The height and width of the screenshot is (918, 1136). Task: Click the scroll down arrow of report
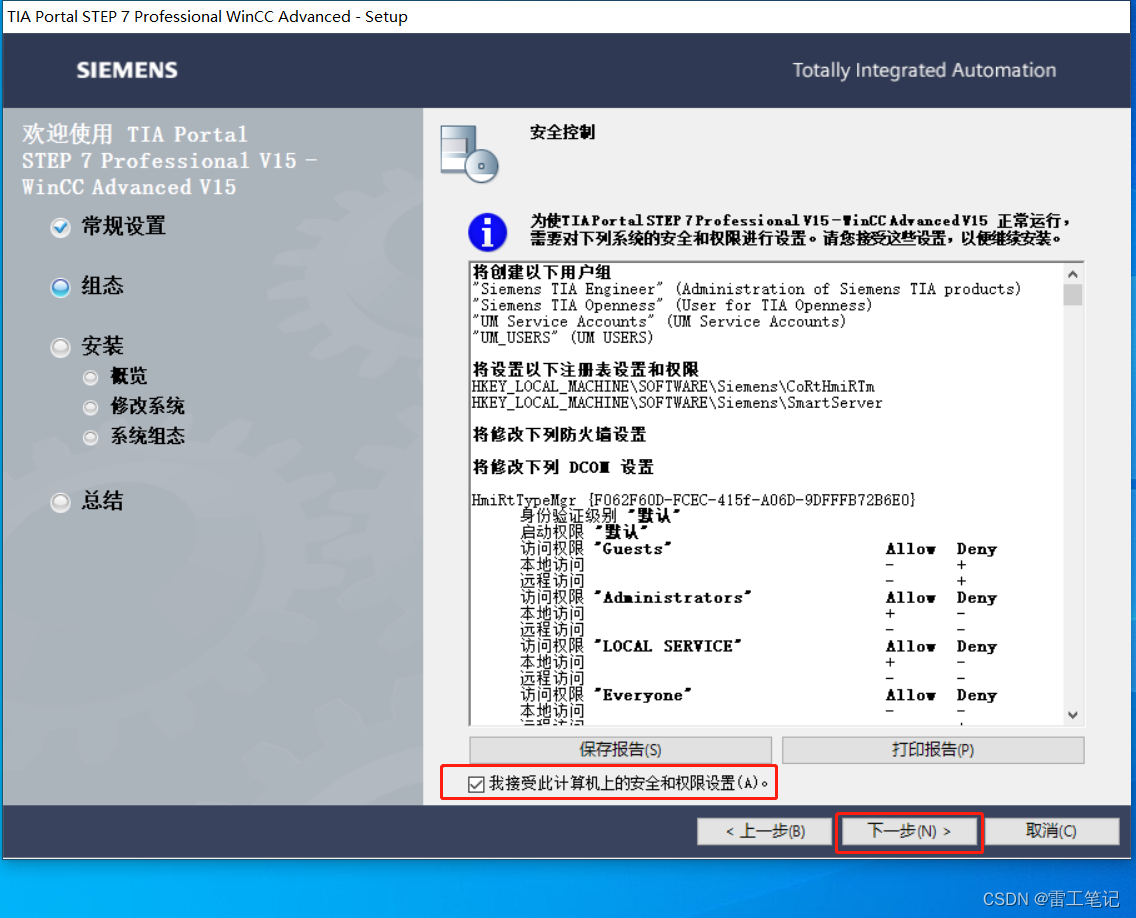(x=1073, y=715)
